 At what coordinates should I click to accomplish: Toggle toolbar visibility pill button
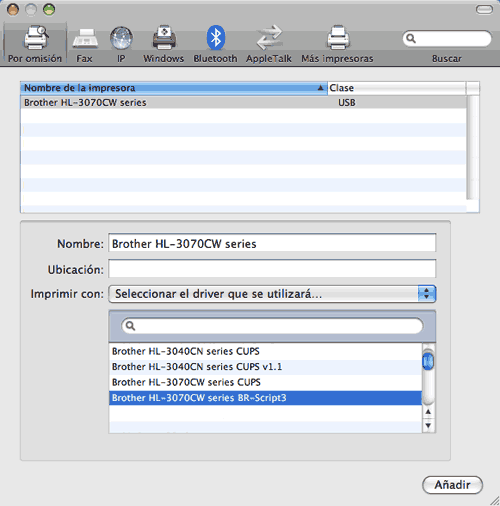pos(484,10)
